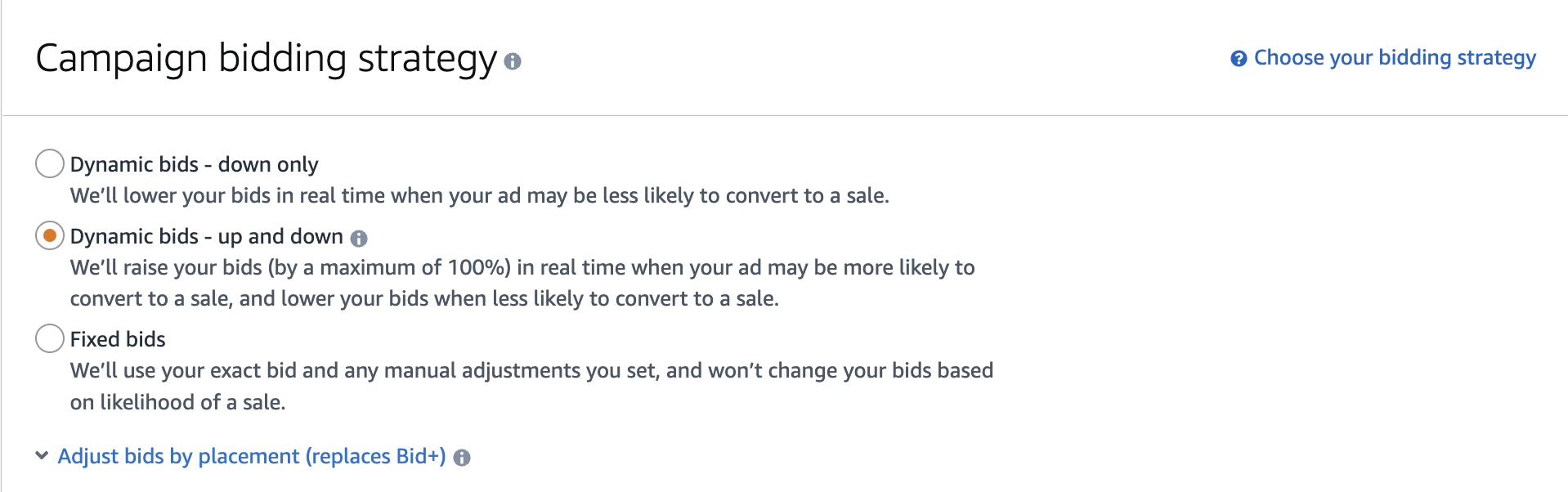This screenshot has width=1568, height=492.
Task: Click the Fixed bids label text
Action: pyautogui.click(x=118, y=339)
